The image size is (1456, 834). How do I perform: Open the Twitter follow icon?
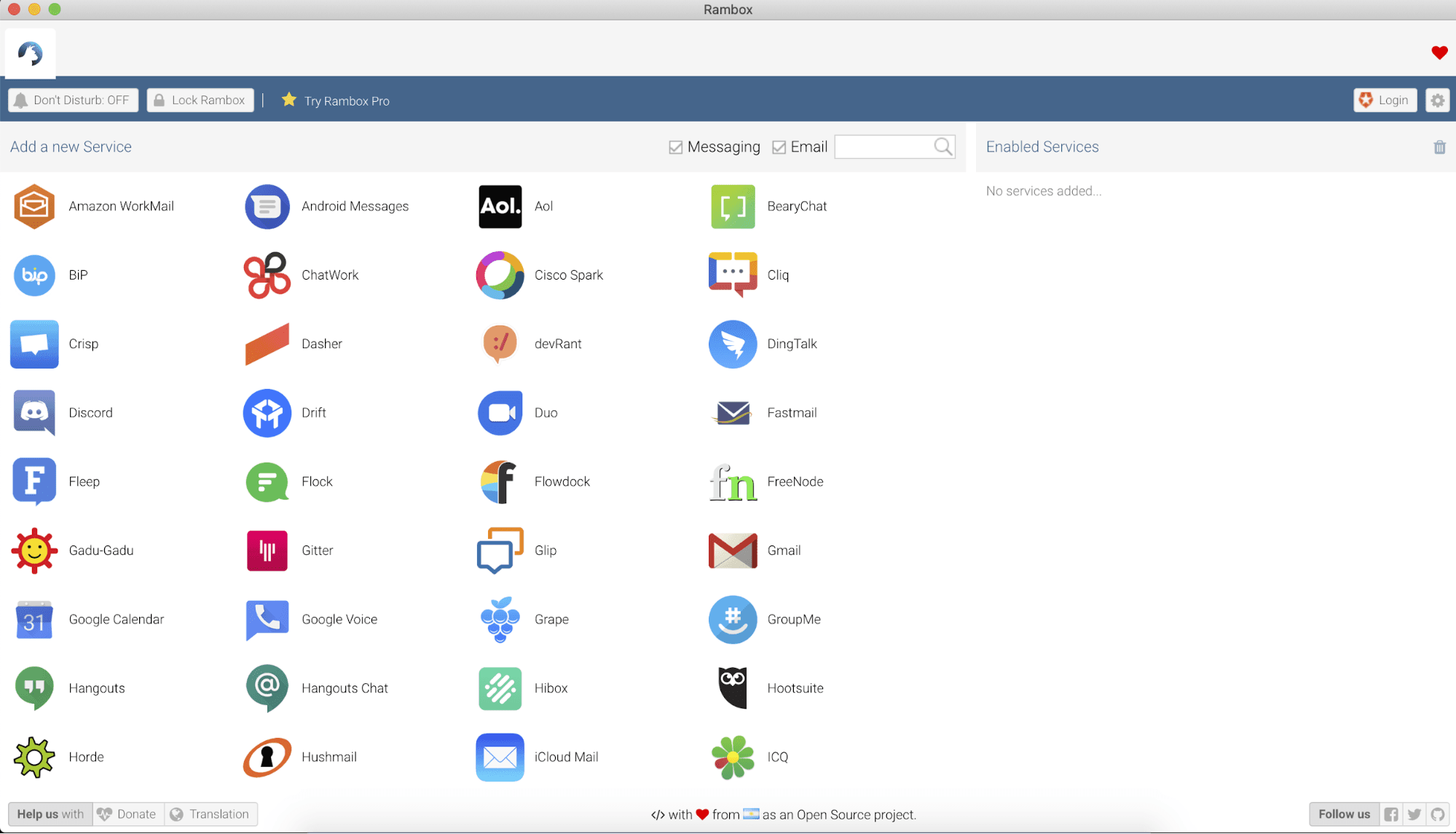point(1414,814)
